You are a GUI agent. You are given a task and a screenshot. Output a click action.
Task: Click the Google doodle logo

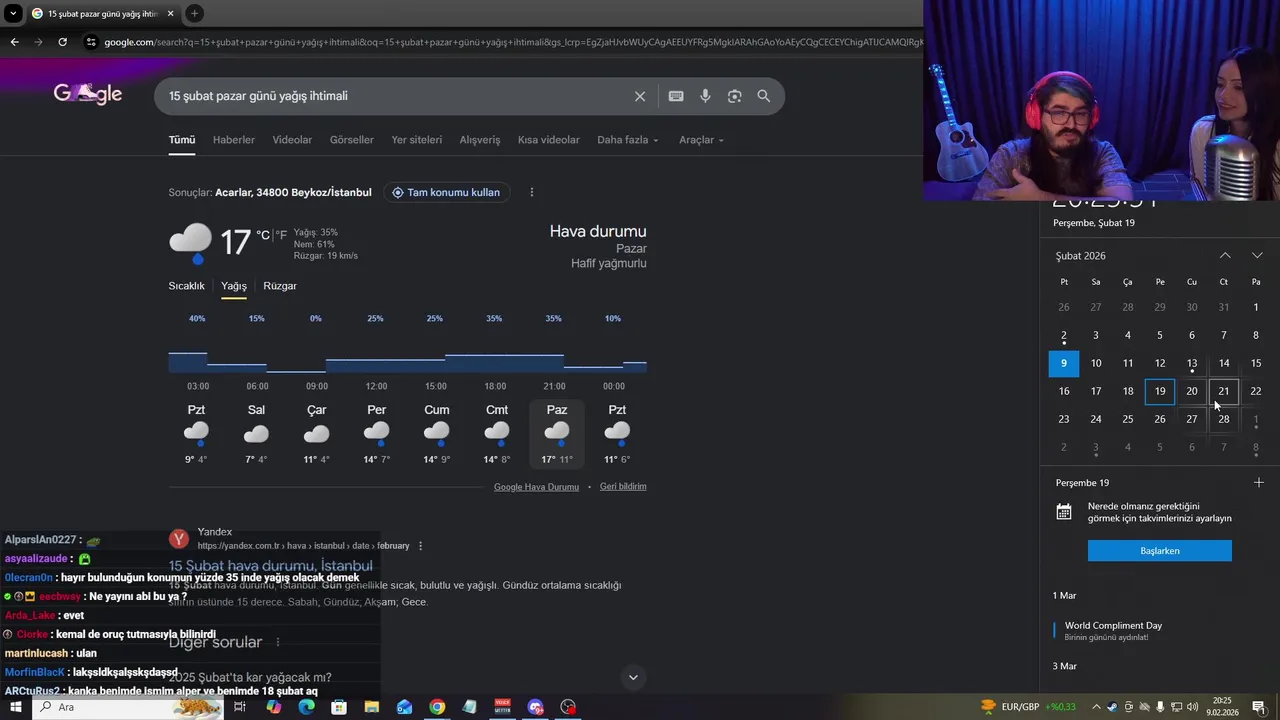[x=88, y=94]
